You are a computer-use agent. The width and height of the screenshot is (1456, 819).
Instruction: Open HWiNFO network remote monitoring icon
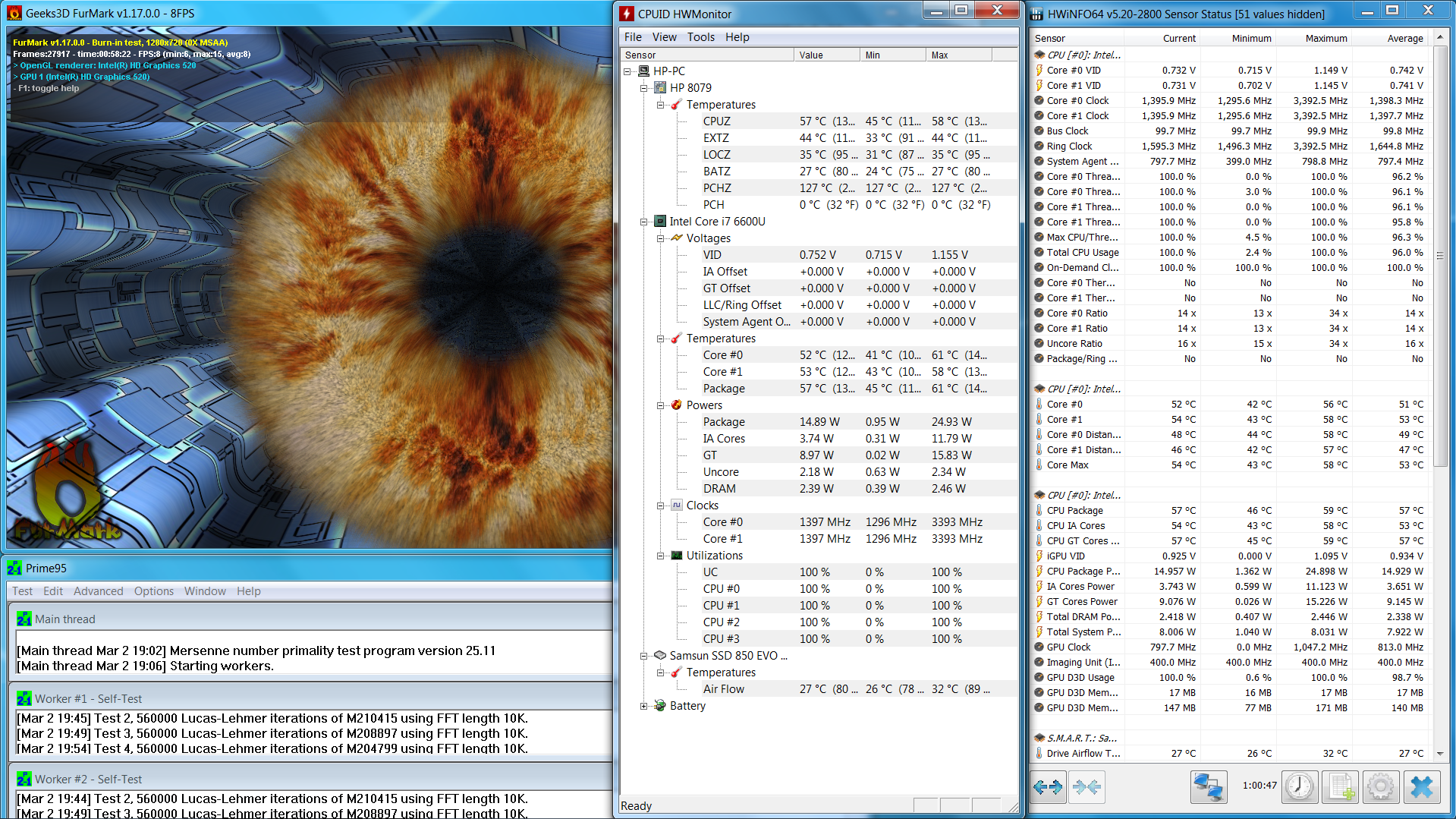pyautogui.click(x=1208, y=787)
